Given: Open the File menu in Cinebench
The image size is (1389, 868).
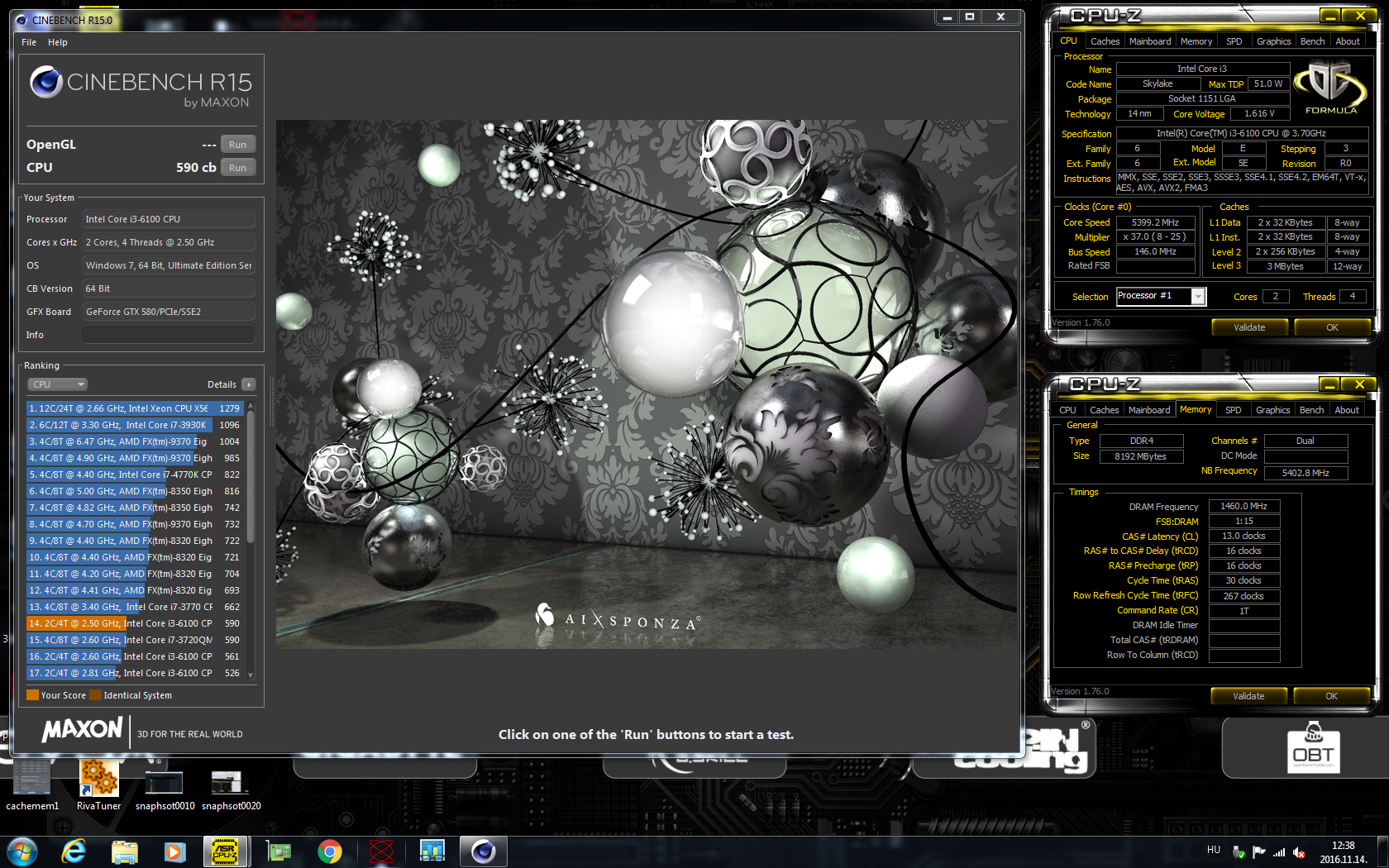Looking at the screenshot, I should pyautogui.click(x=29, y=42).
